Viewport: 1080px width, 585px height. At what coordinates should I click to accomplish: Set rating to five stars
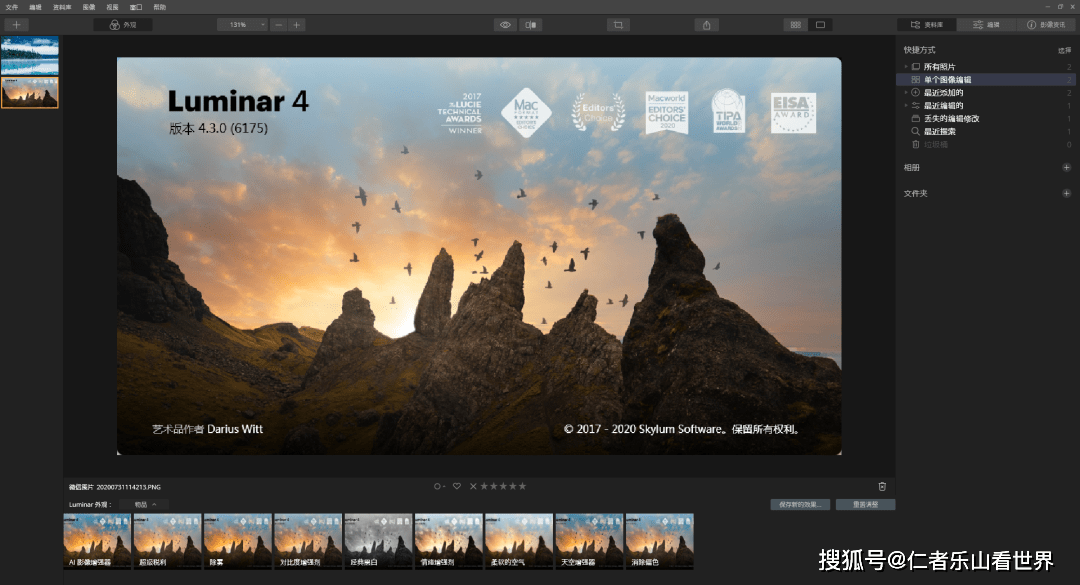[x=522, y=486]
